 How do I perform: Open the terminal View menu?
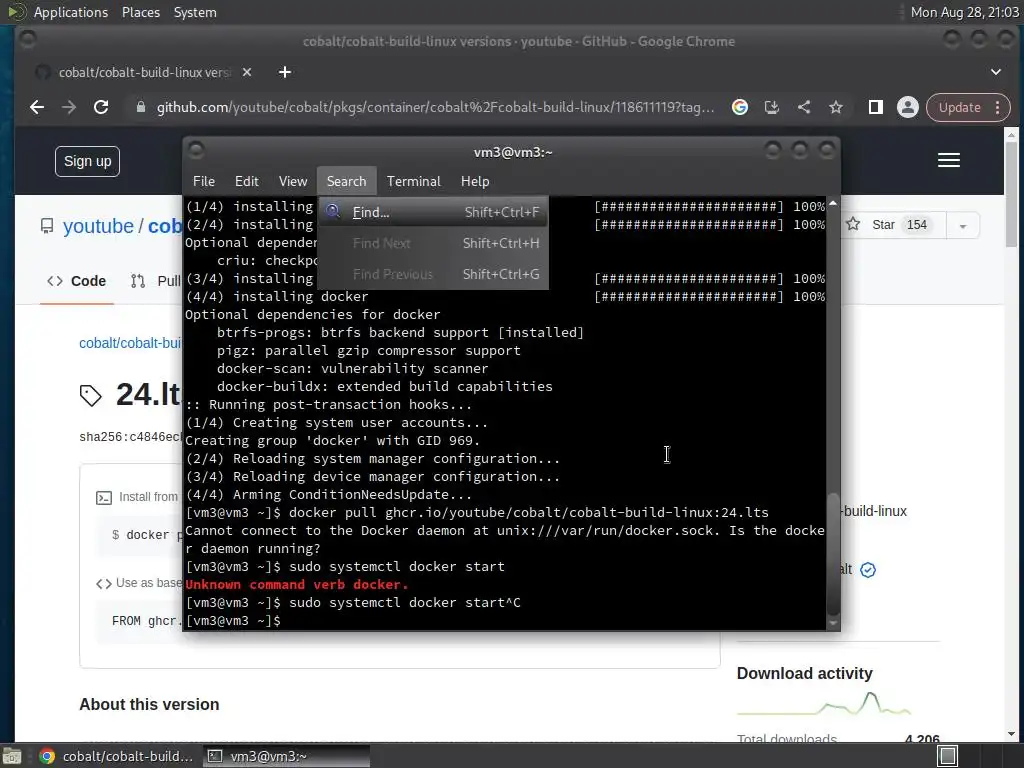(293, 181)
